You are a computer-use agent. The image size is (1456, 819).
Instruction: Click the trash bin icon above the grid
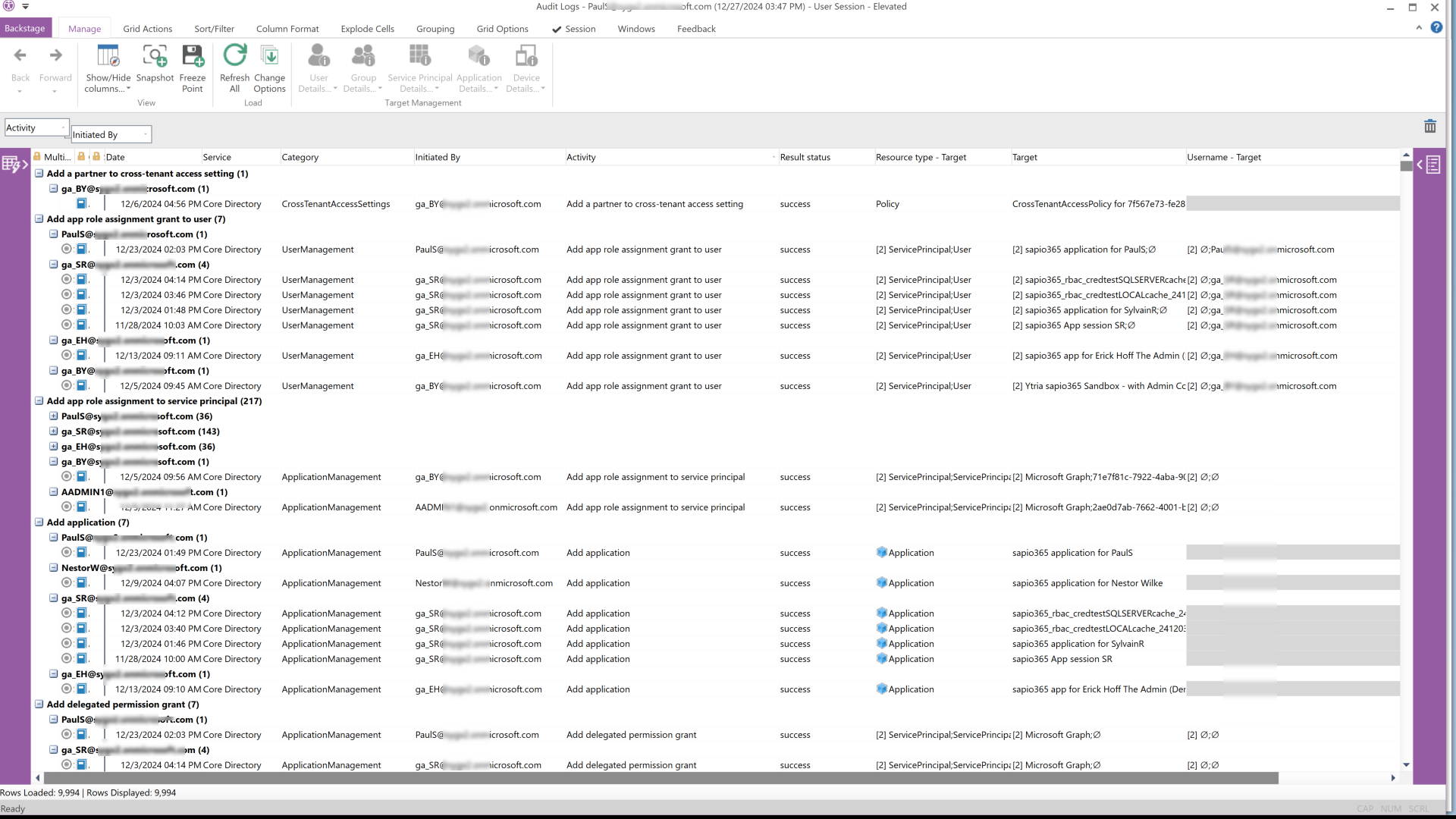pyautogui.click(x=1429, y=127)
